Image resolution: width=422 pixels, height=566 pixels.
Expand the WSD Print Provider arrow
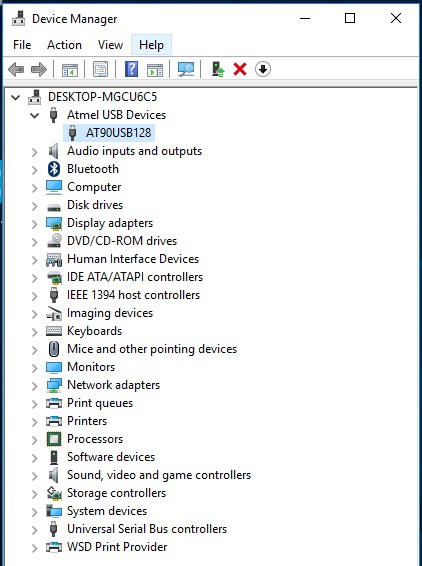coord(35,548)
